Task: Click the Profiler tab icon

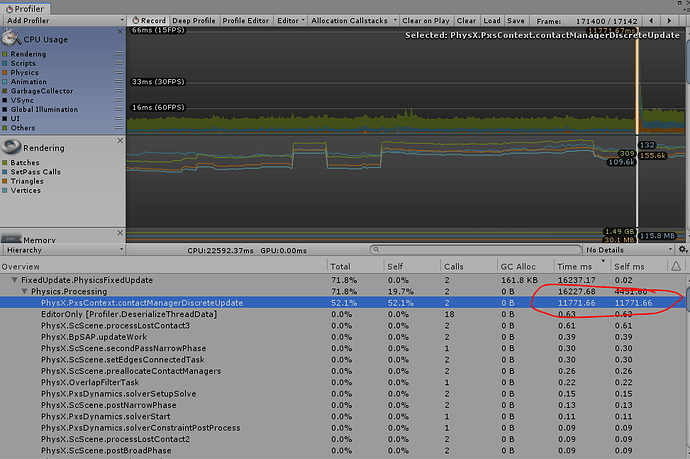Action: point(9,9)
